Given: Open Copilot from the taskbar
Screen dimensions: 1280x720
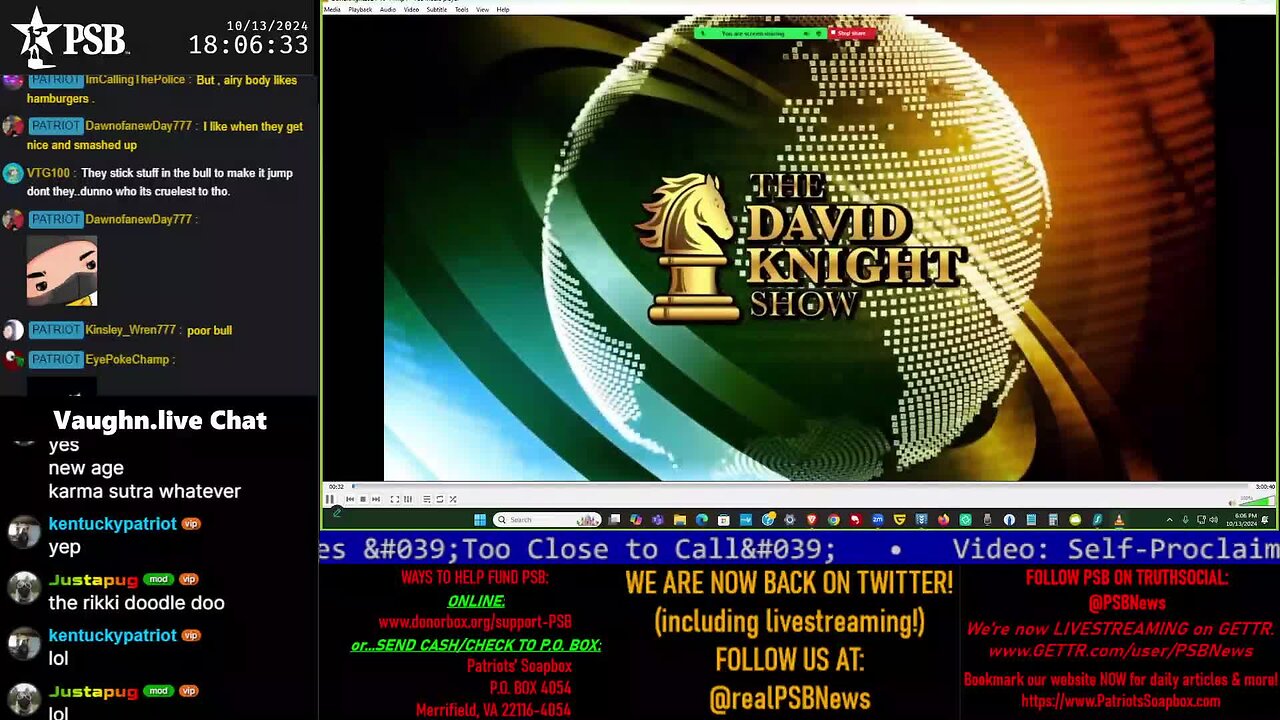Looking at the screenshot, I should 636,519.
